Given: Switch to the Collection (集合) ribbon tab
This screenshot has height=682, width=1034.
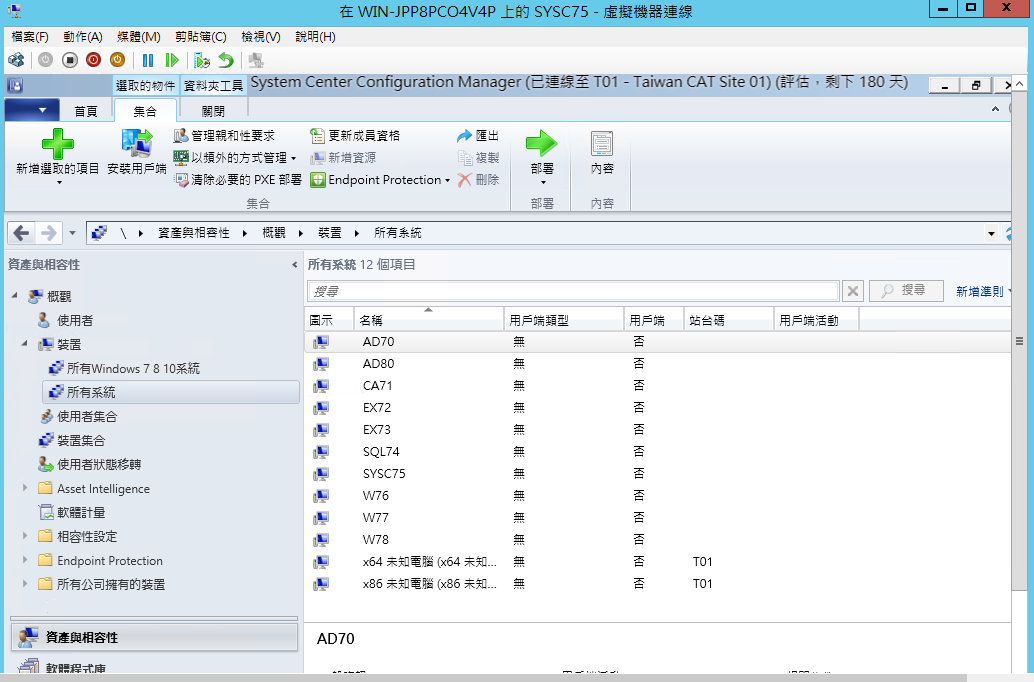Looking at the screenshot, I should click(145, 111).
